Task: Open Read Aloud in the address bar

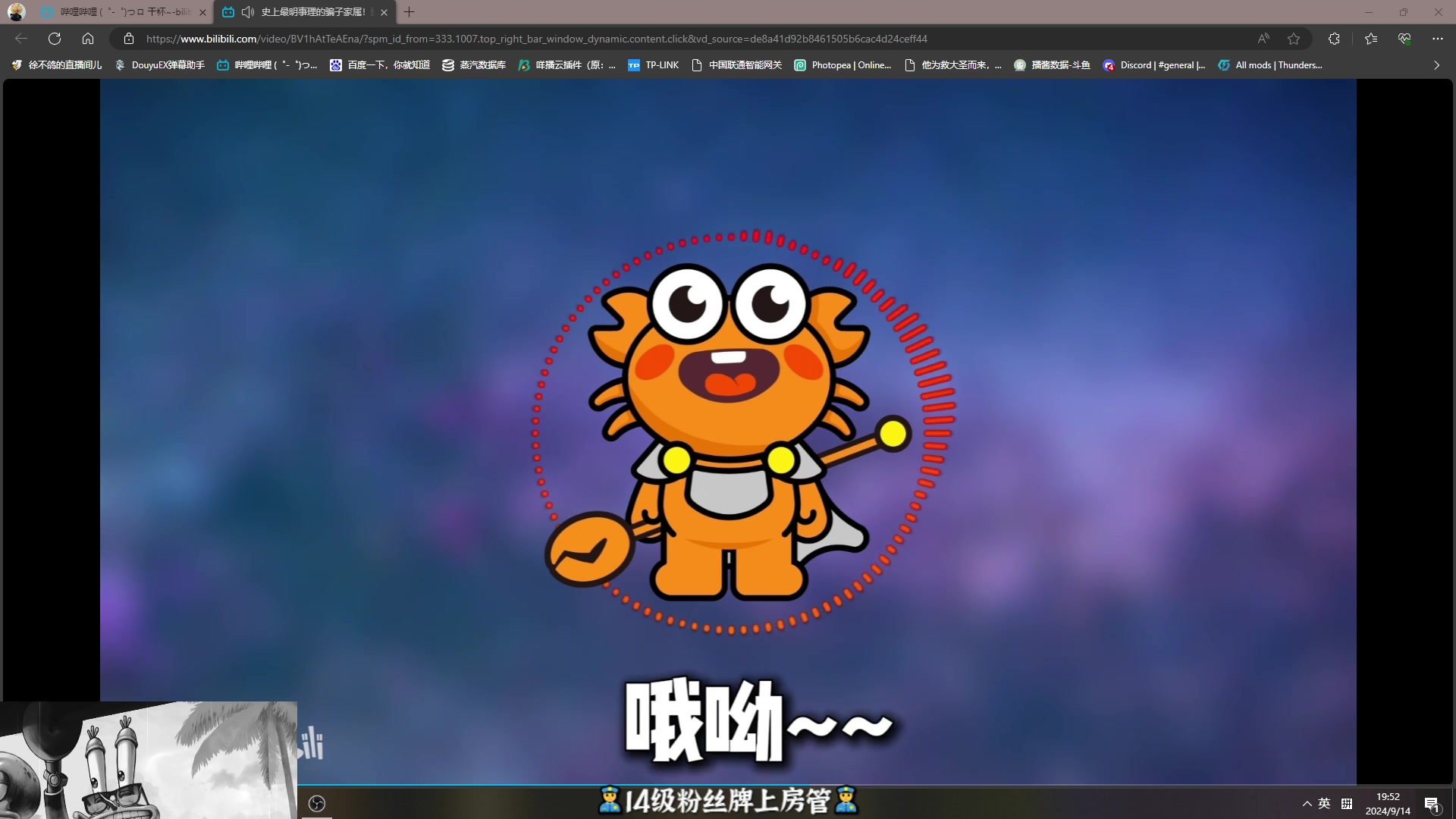Action: click(1263, 39)
